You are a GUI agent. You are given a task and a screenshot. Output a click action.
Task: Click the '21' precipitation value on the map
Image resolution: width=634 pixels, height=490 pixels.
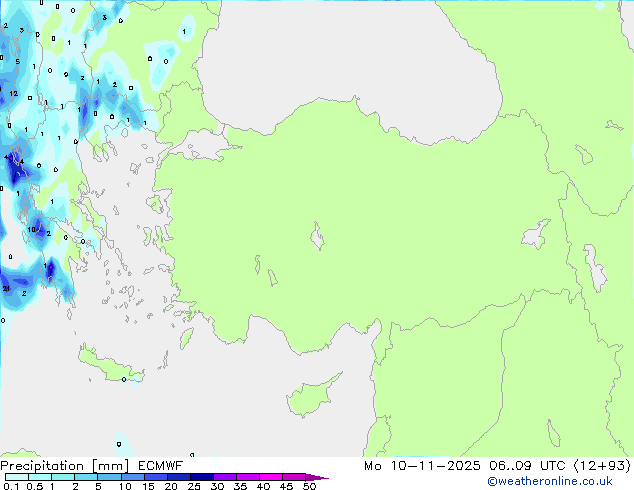6,288
